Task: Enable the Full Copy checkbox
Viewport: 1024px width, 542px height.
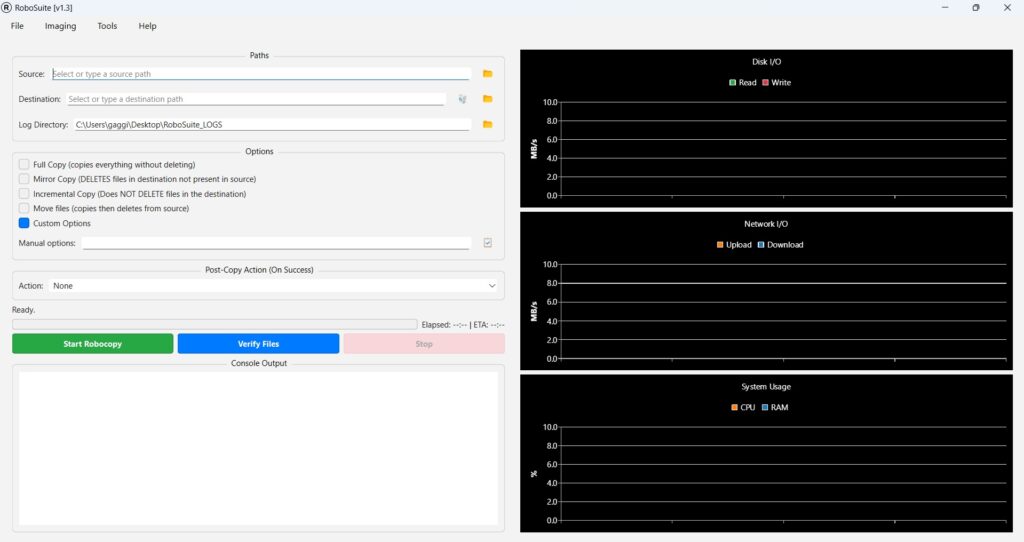Action: click(24, 164)
